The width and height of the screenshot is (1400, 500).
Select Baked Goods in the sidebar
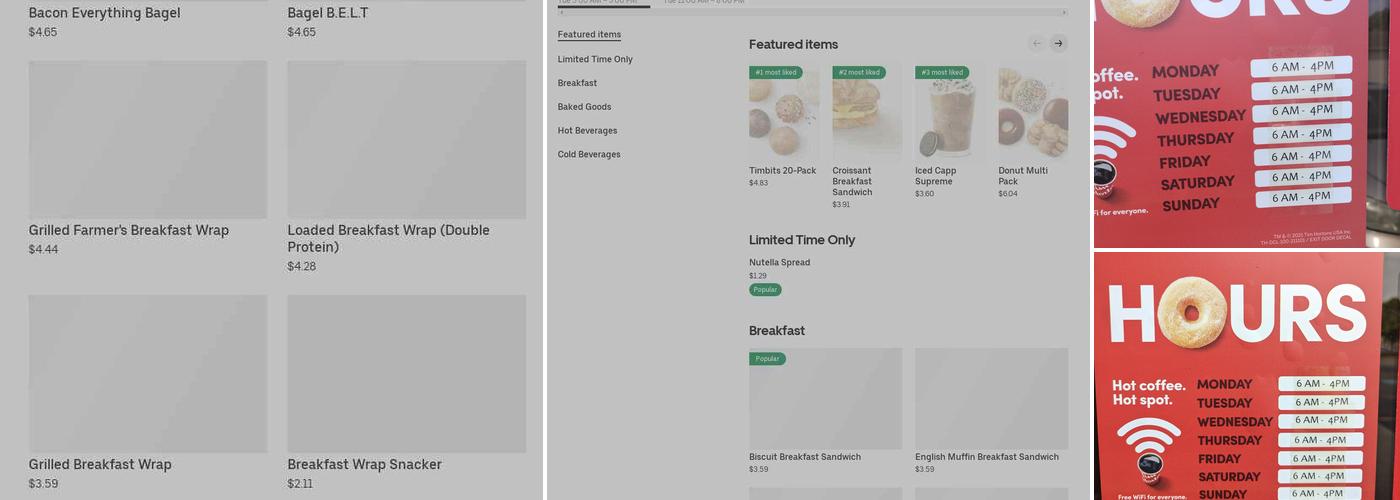pos(584,107)
